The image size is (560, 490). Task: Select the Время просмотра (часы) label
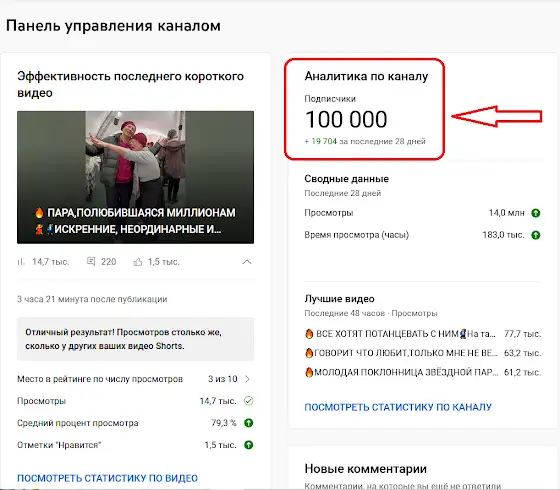pyautogui.click(x=356, y=235)
